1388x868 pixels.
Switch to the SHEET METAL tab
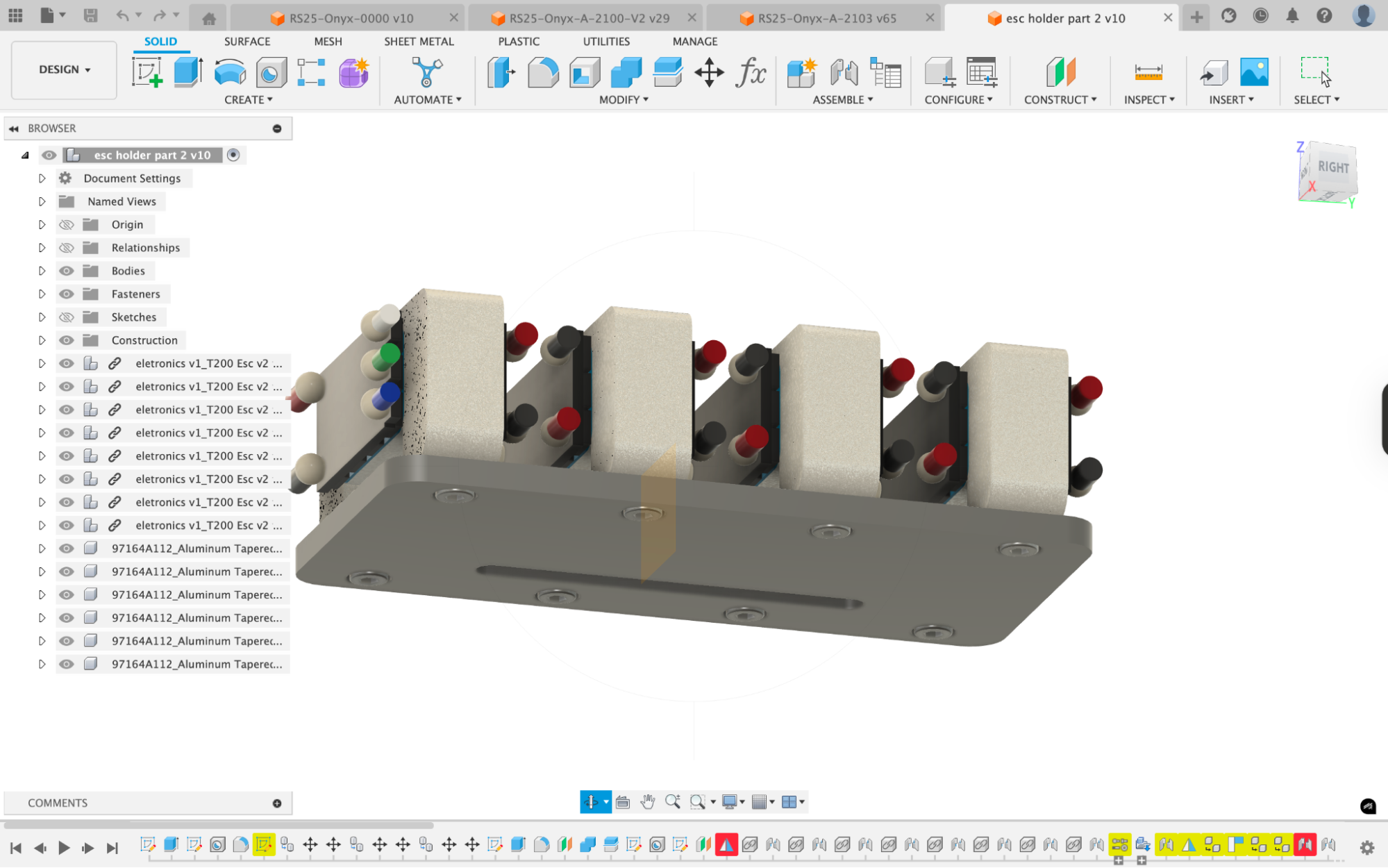pos(419,42)
